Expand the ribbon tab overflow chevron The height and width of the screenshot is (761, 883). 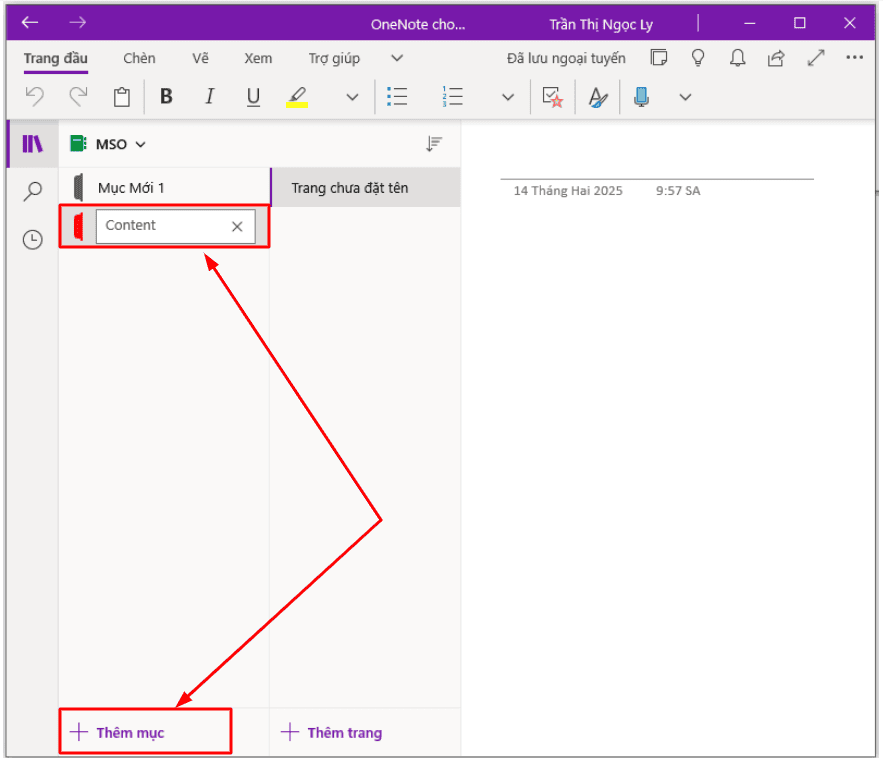[x=397, y=58]
